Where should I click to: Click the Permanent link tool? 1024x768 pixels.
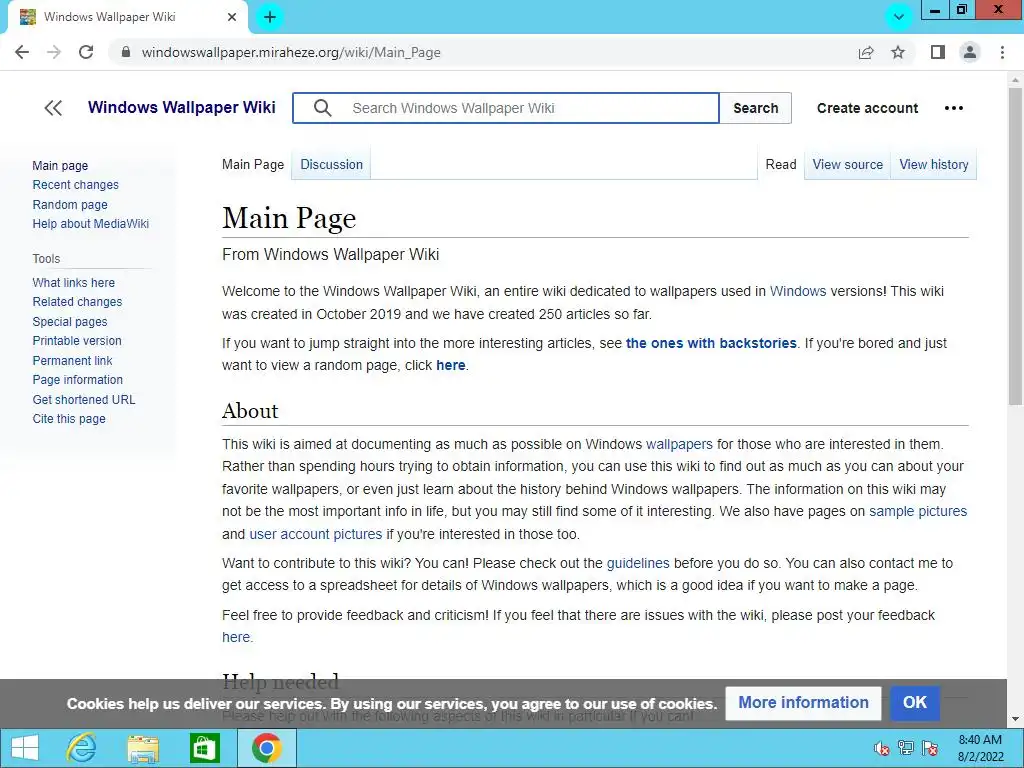(x=72, y=360)
